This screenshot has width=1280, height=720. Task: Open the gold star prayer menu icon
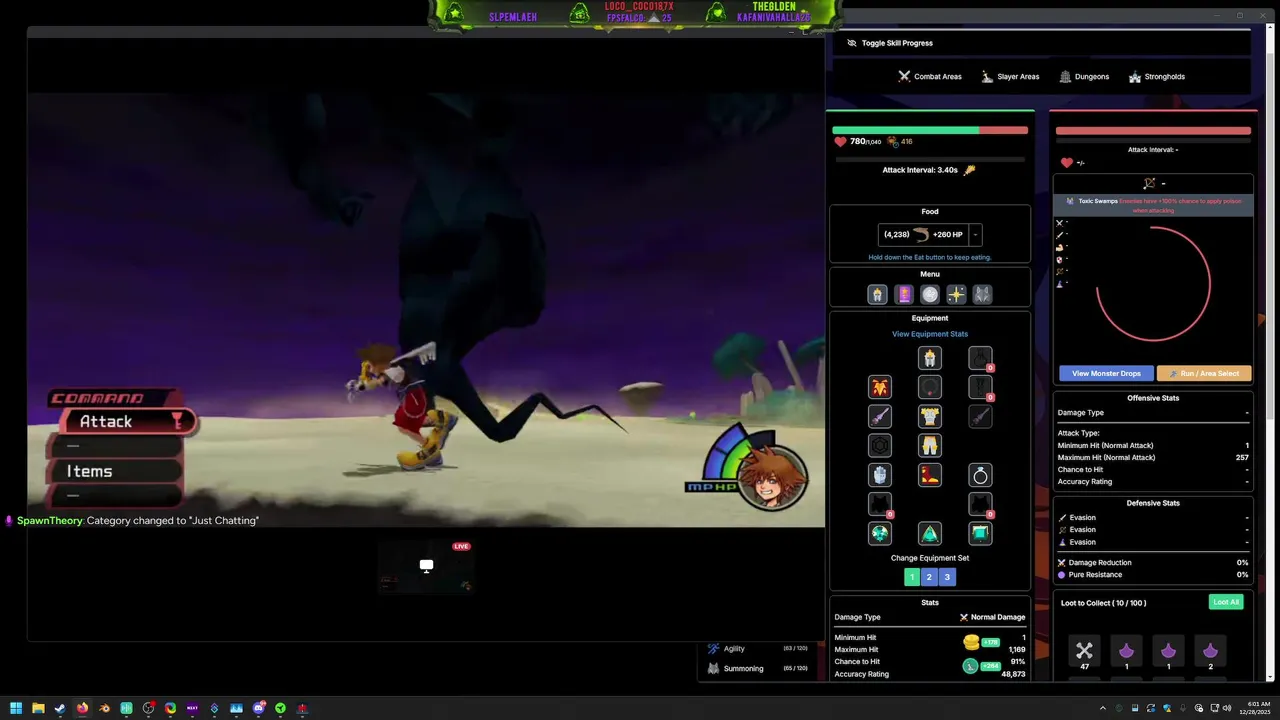[x=956, y=294]
